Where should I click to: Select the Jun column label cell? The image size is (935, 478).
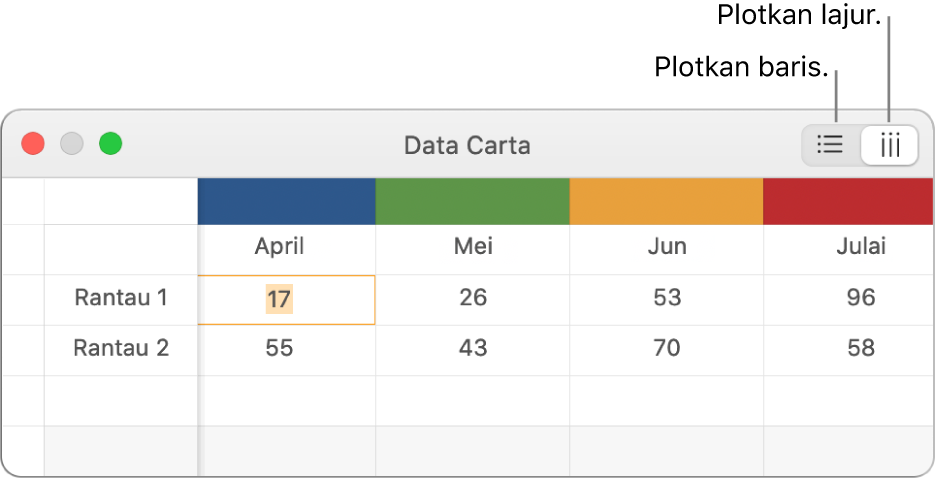point(666,247)
